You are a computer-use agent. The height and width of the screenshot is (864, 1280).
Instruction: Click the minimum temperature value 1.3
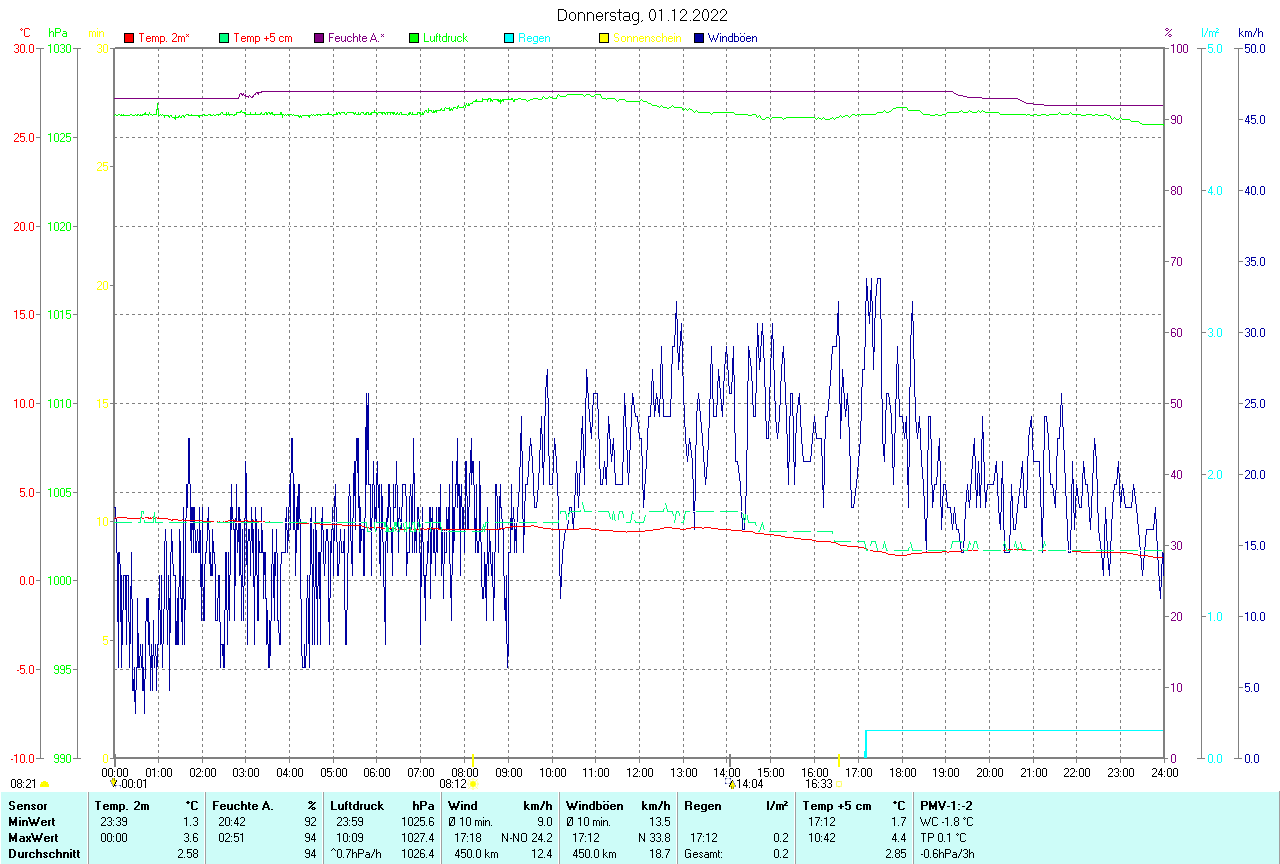[x=193, y=821]
